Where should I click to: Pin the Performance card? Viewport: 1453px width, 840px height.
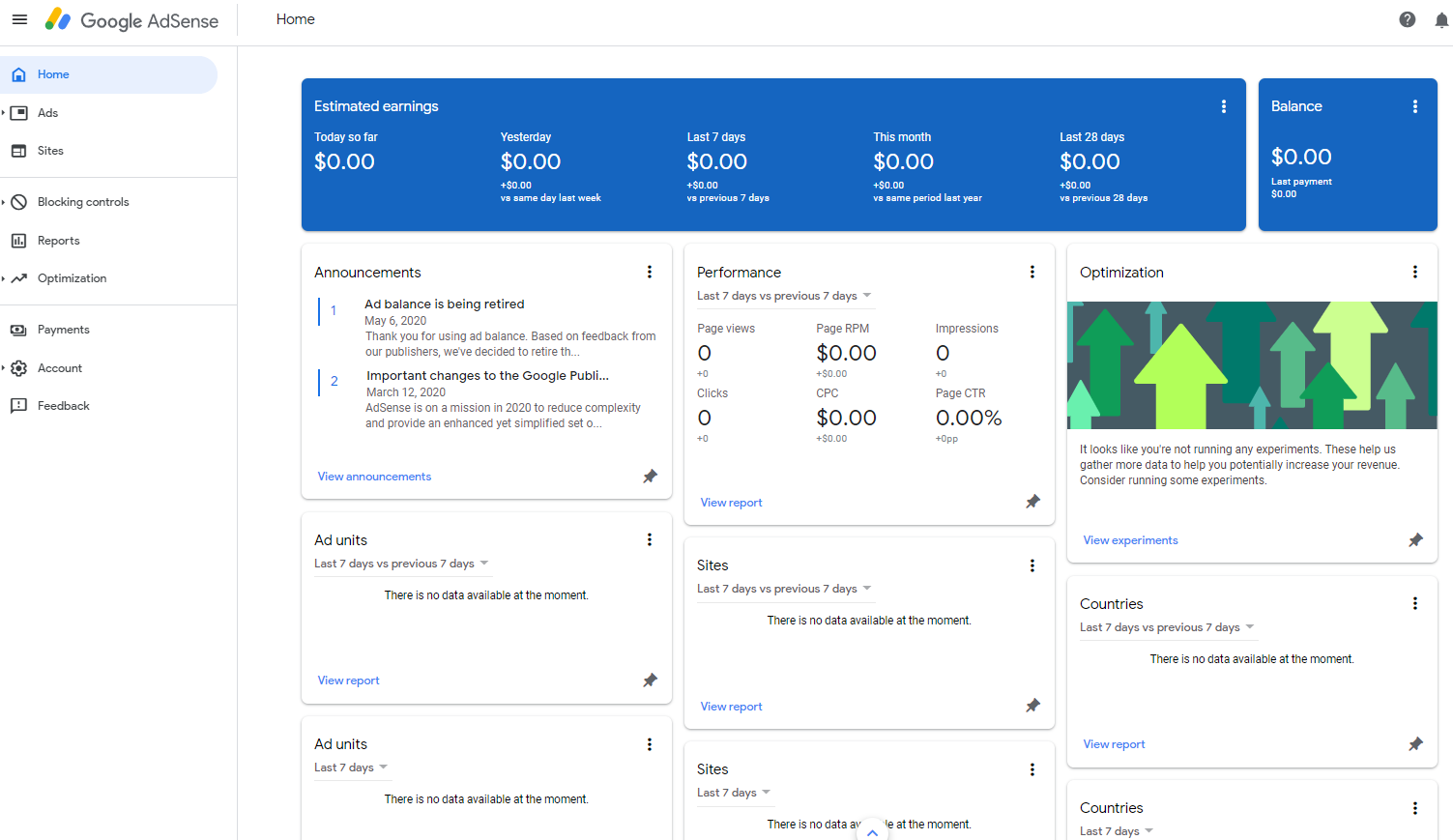(1032, 502)
